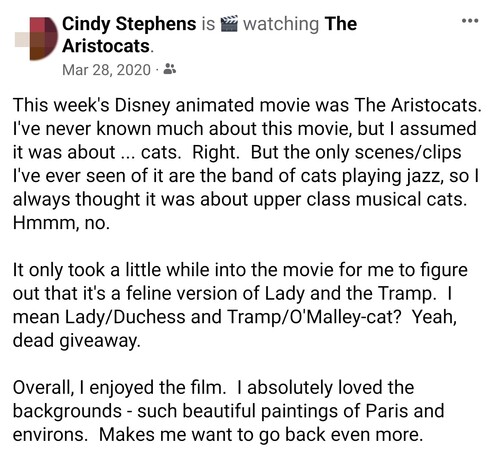
Task: Open the three-dot post options menu
Action: click(470, 21)
